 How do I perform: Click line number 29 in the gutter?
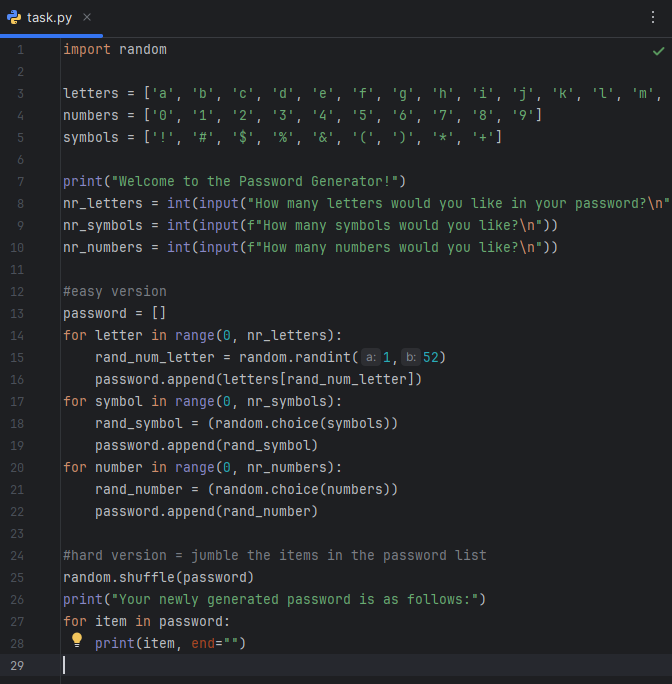[17, 666]
